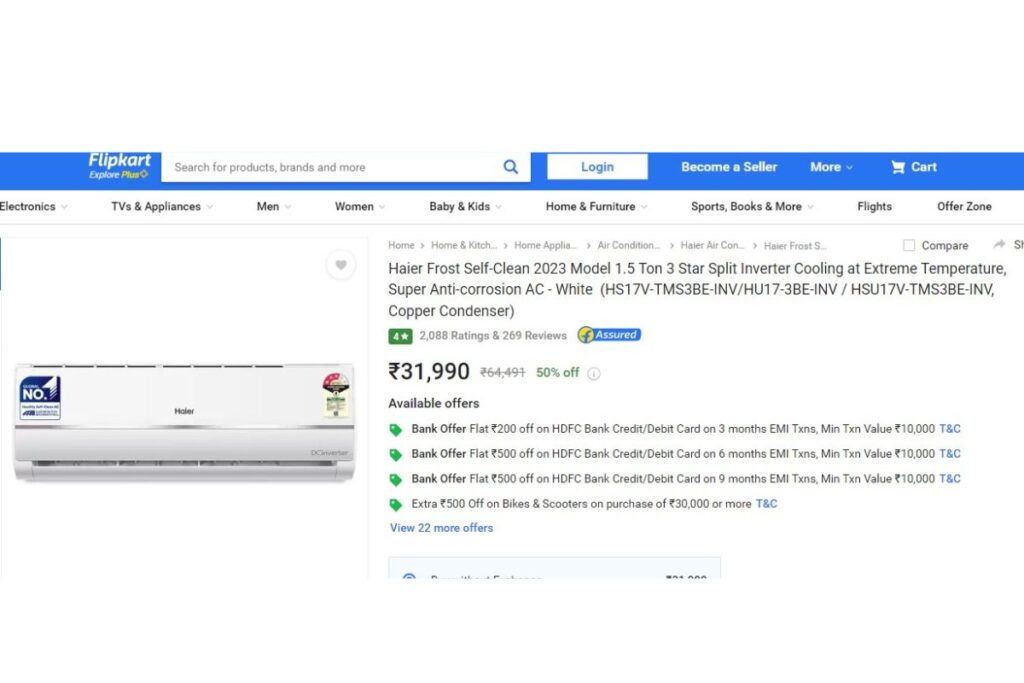Image resolution: width=1024 pixels, height=683 pixels.
Task: Click the 50% off label
Action: (558, 372)
